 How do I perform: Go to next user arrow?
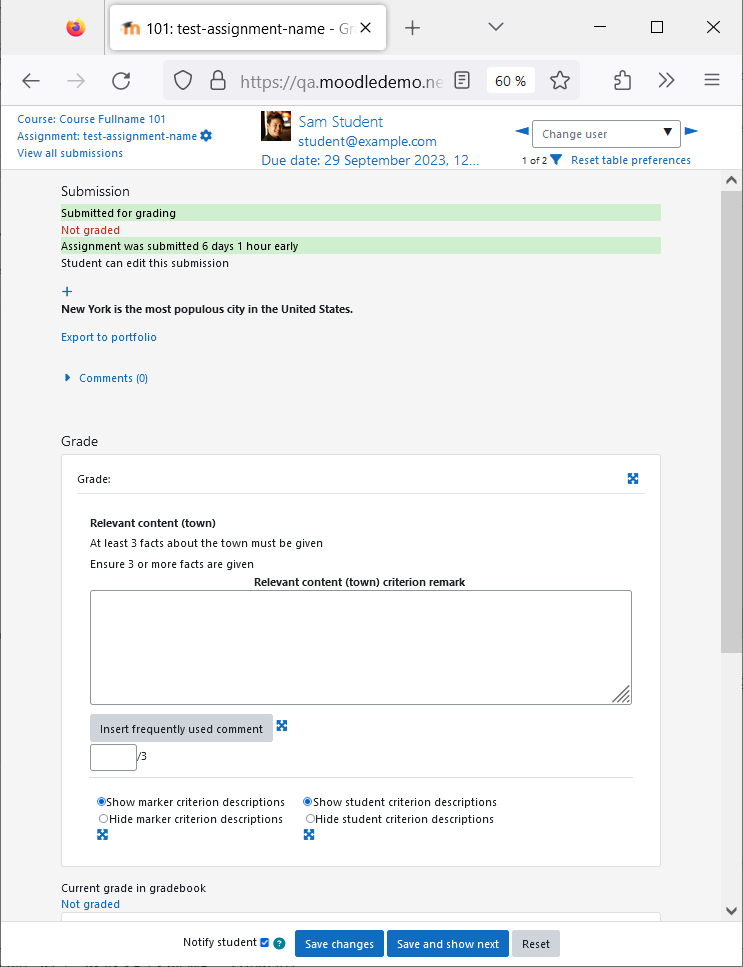(x=691, y=131)
